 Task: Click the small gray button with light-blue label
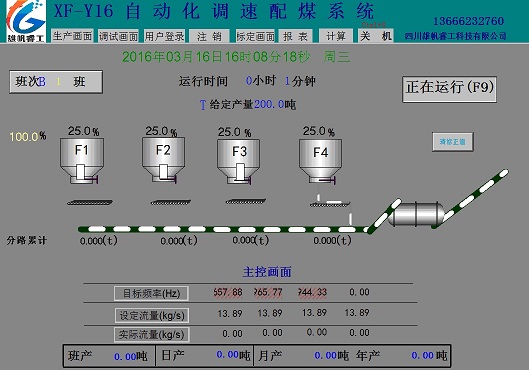(x=453, y=142)
